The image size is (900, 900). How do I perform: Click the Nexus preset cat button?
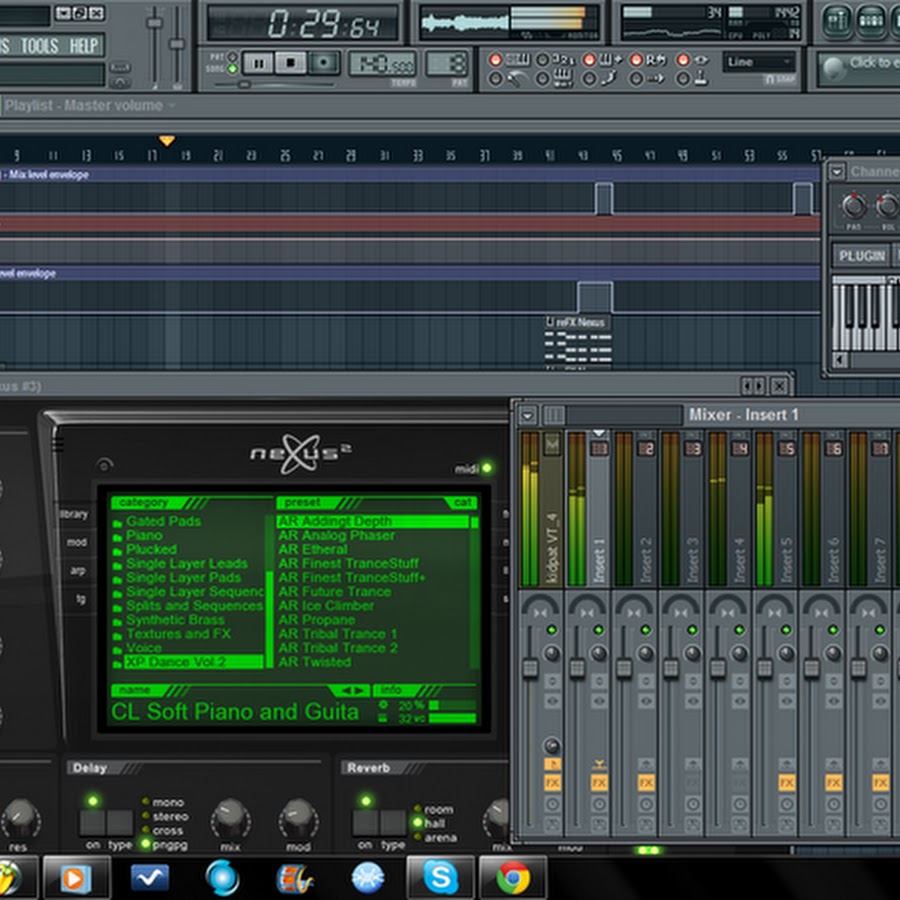(463, 503)
